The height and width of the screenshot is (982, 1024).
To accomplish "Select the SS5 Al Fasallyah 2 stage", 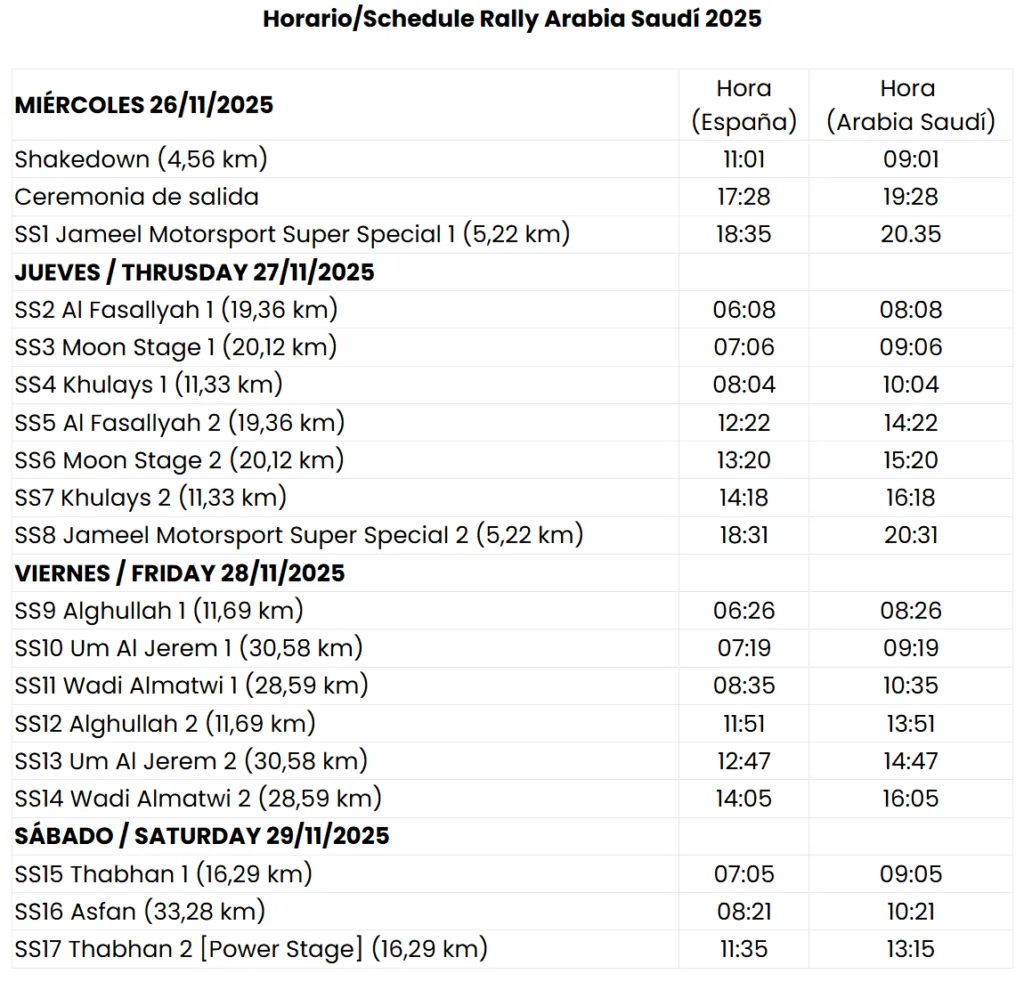I will [180, 423].
